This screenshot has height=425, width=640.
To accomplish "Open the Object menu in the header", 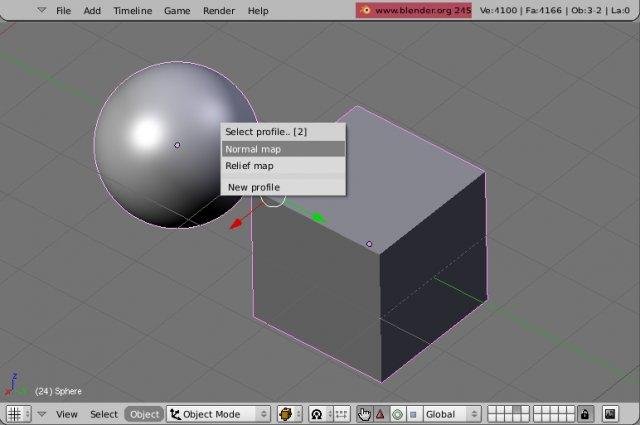I will coord(144,414).
